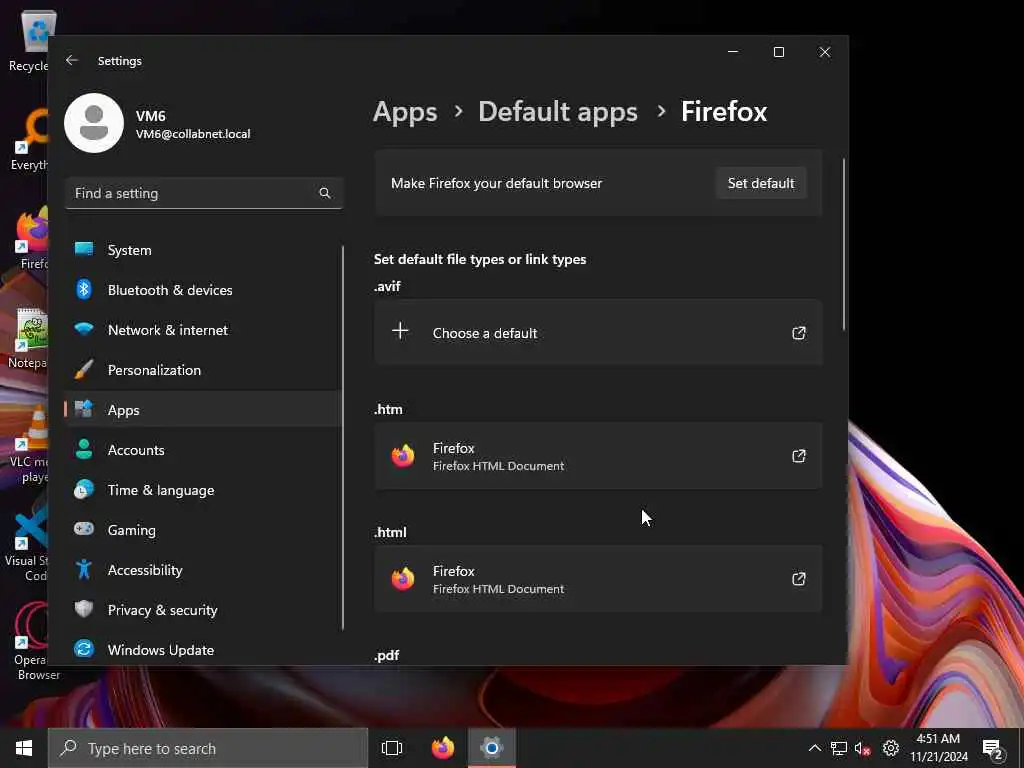Viewport: 1024px width, 768px height.
Task: Open the System settings category
Action: tap(203, 249)
